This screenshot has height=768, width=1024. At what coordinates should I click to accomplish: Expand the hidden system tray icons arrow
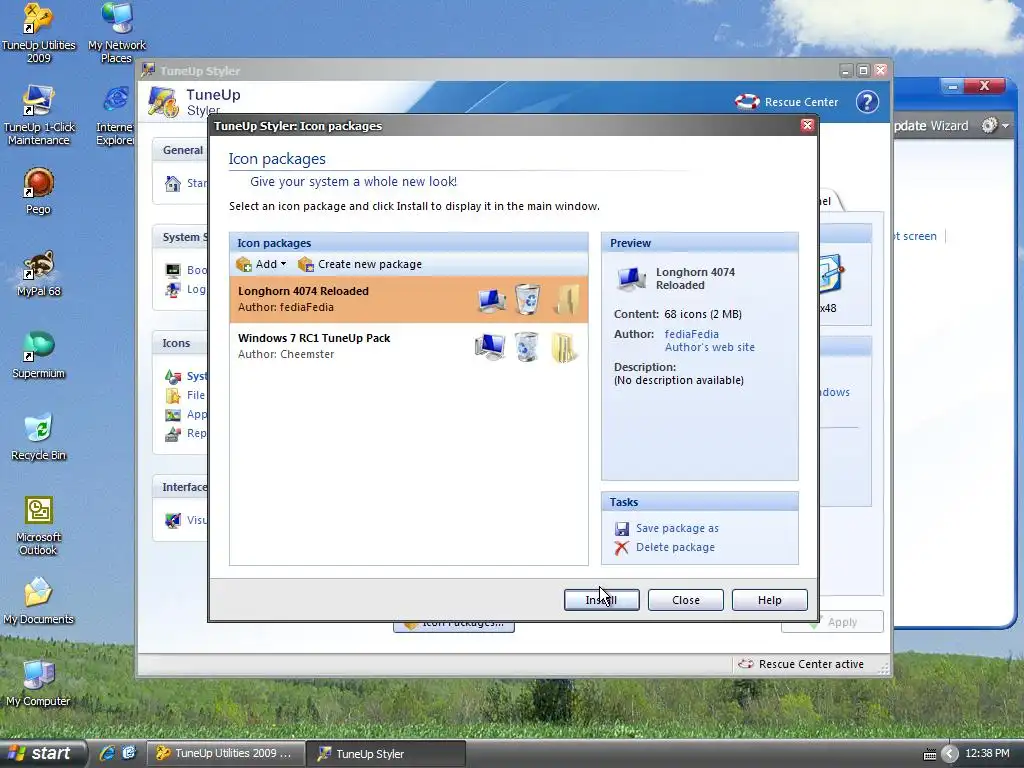950,754
